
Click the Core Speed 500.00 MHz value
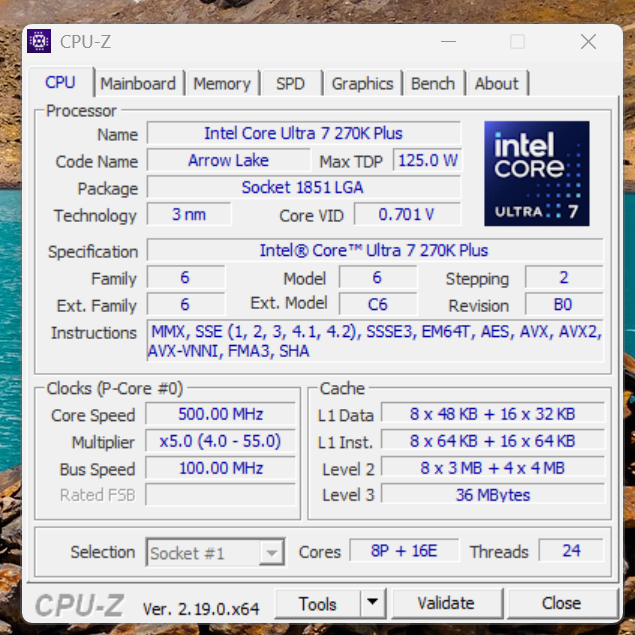click(x=221, y=414)
